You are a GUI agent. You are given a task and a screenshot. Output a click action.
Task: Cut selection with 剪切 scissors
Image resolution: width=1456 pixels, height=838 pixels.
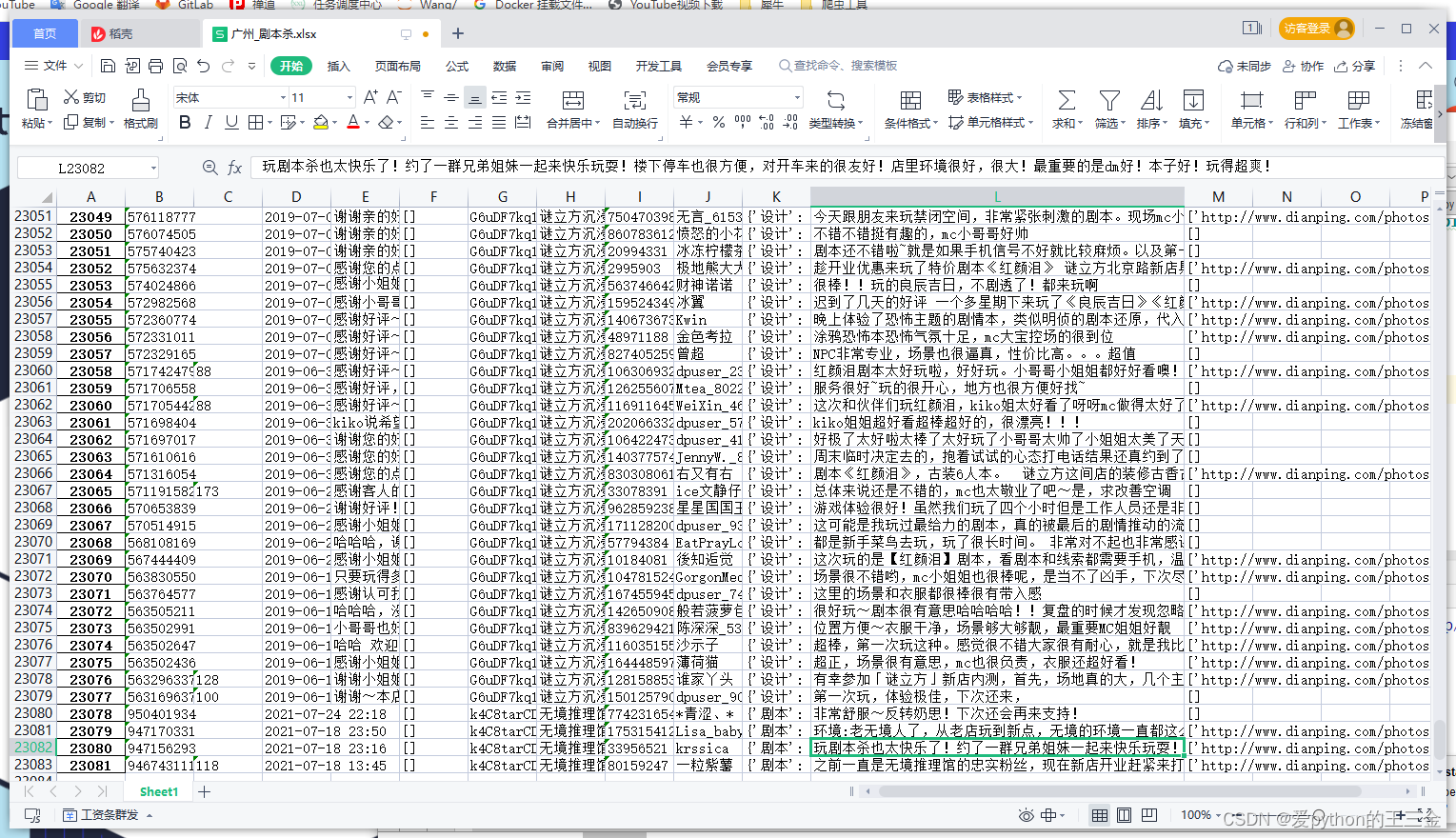click(85, 97)
